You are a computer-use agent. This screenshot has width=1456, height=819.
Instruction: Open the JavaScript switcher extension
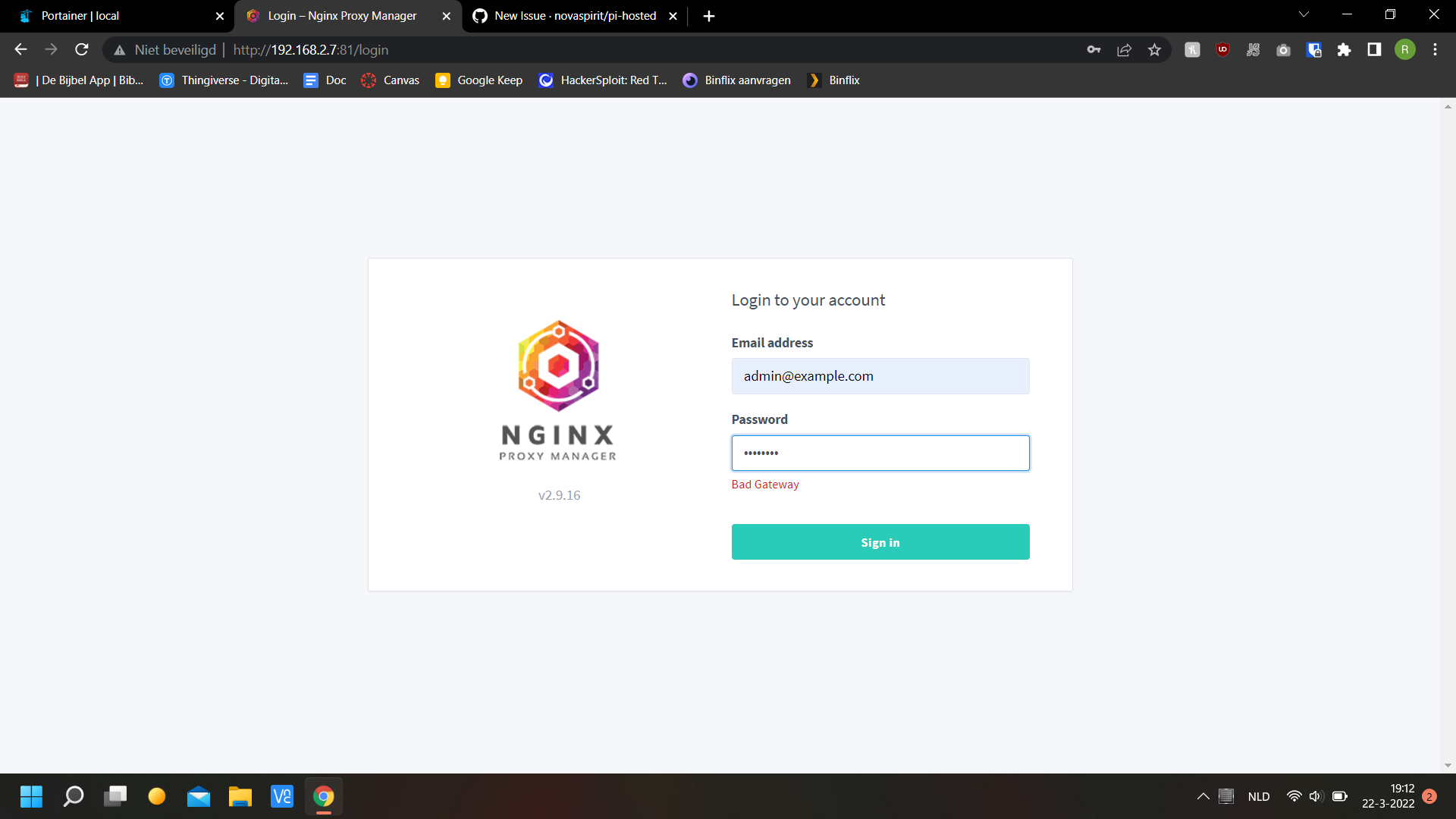[x=1254, y=49]
